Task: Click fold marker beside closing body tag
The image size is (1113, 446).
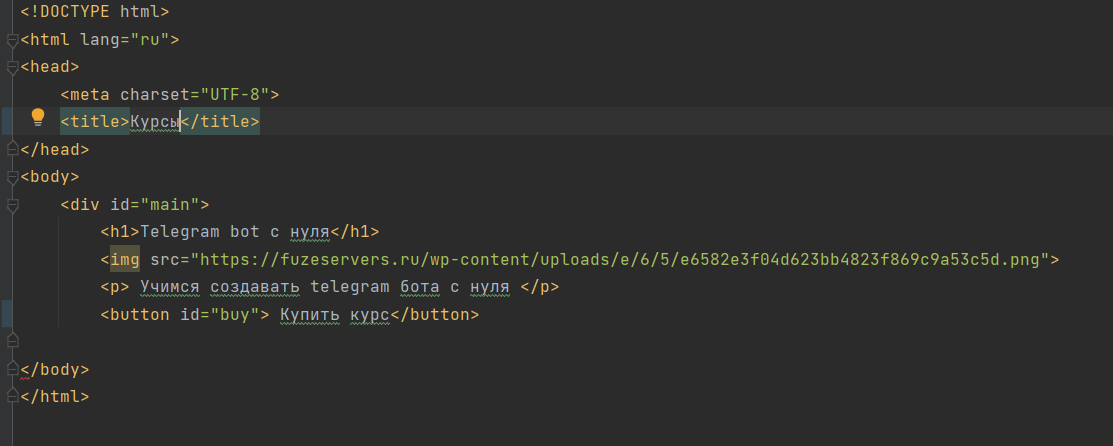Action: point(12,369)
